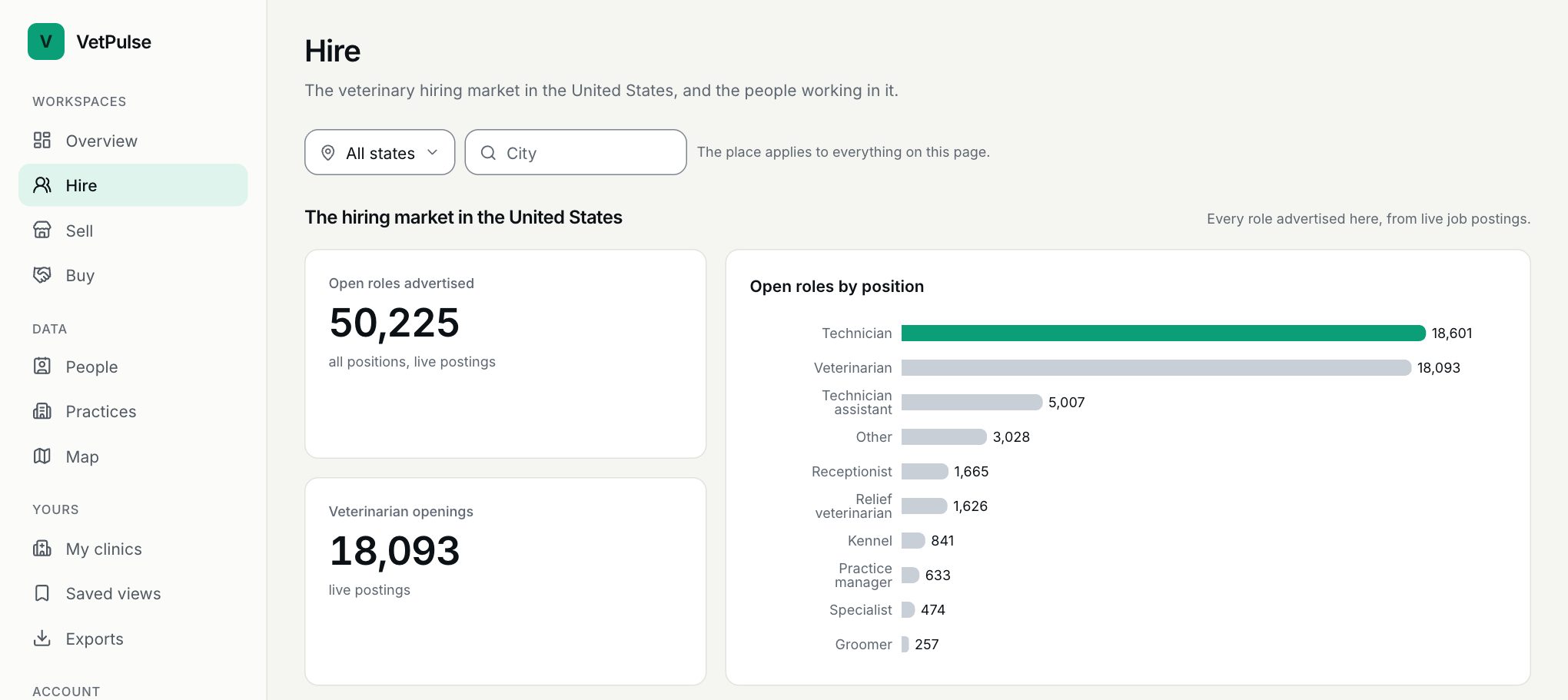The height and width of the screenshot is (700, 1568).
Task: Click the VetPulse green V logo
Action: [46, 41]
